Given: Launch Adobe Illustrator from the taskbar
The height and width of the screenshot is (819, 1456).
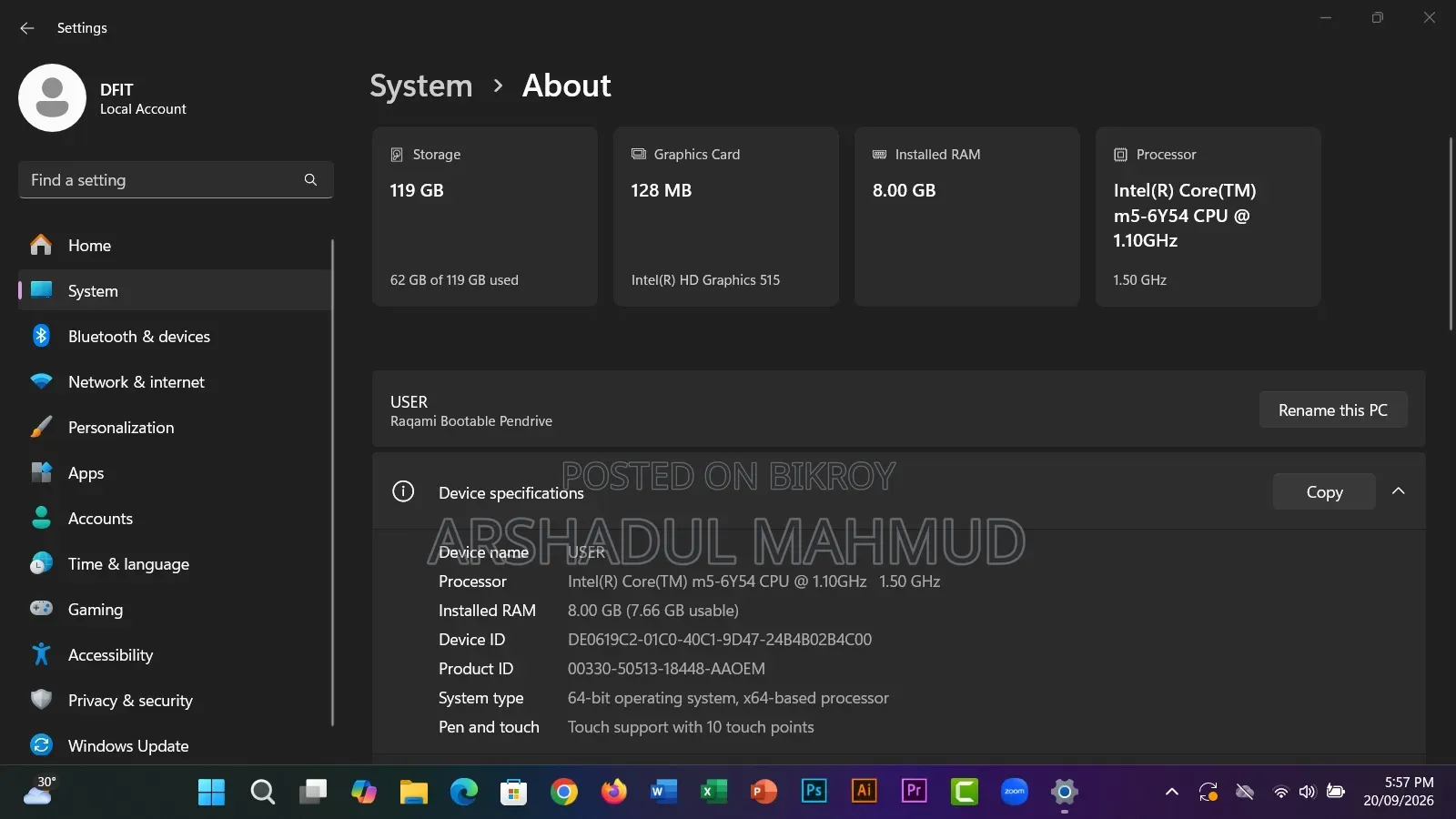Looking at the screenshot, I should click(864, 792).
